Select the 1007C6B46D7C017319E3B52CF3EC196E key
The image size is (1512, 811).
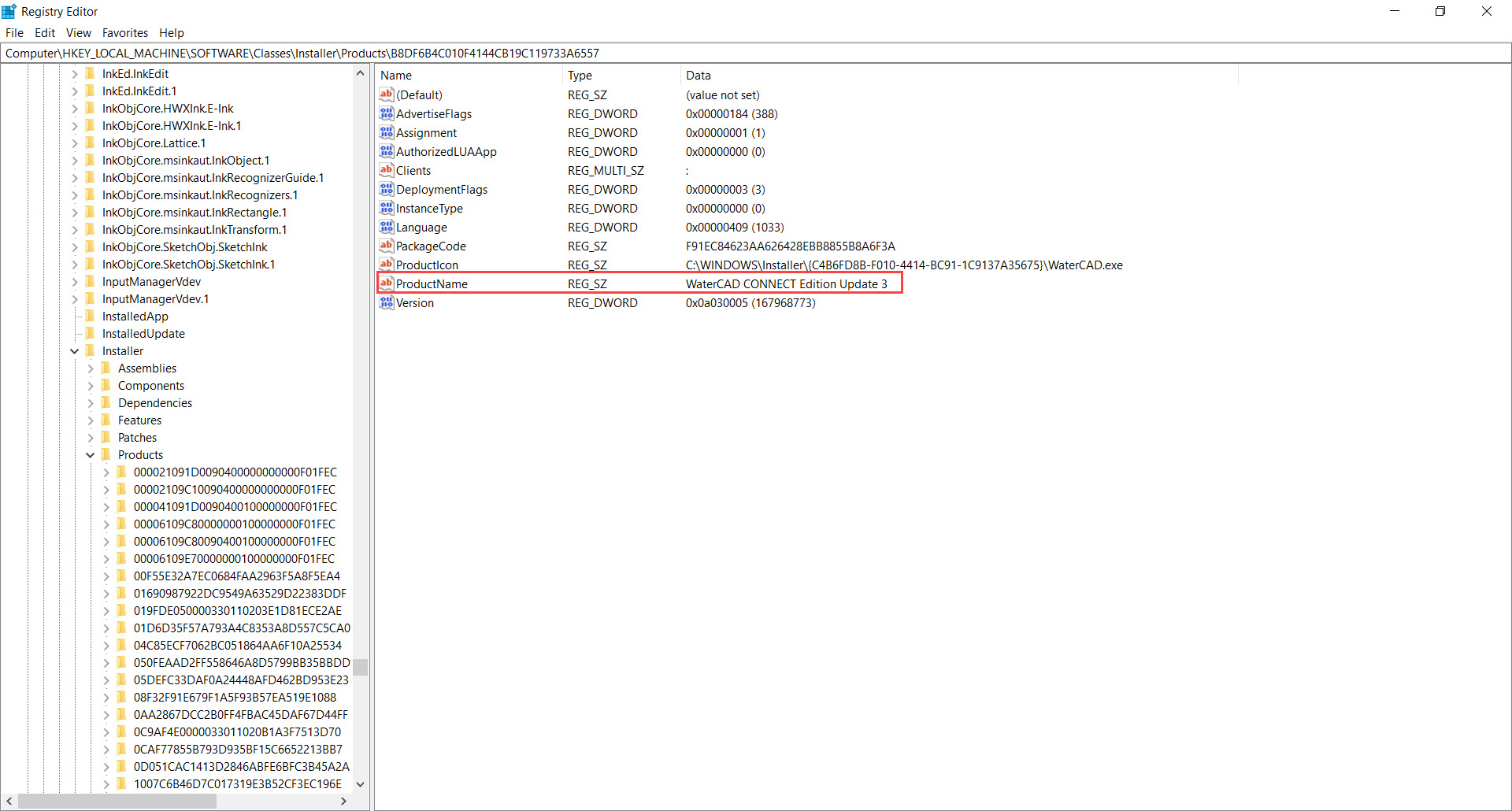[x=238, y=783]
